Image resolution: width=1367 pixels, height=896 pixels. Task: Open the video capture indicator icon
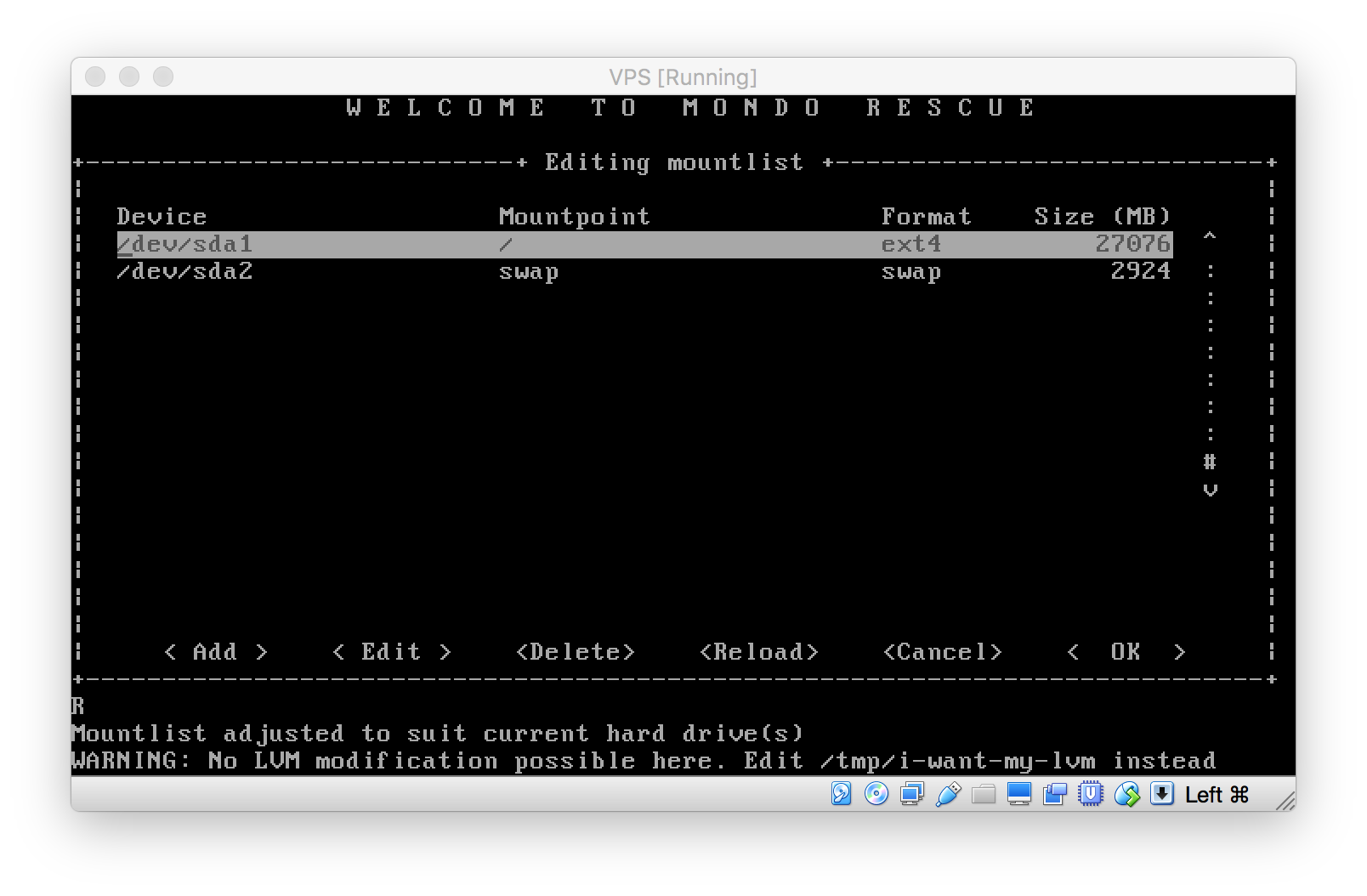pos(1055,794)
